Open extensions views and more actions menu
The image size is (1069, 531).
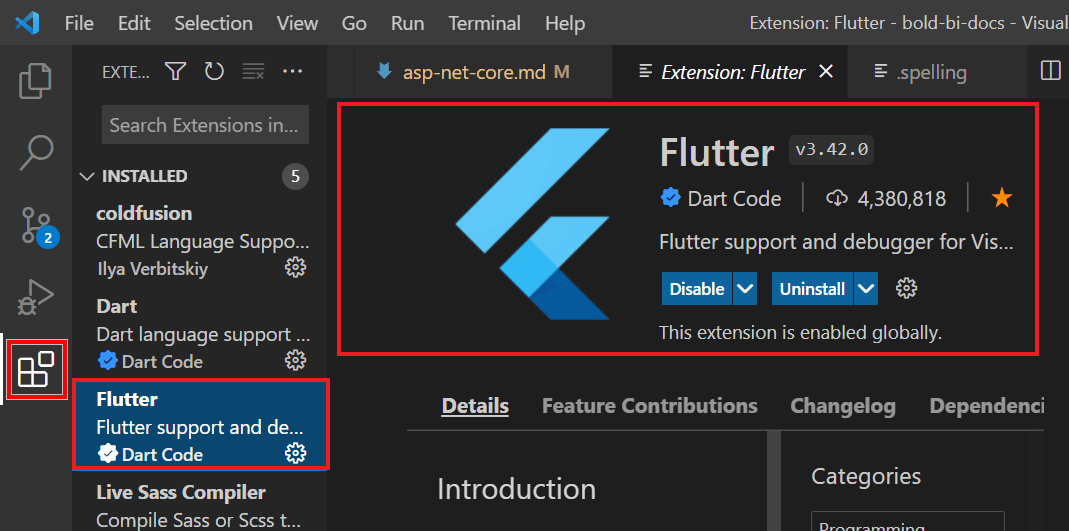pyautogui.click(x=292, y=71)
